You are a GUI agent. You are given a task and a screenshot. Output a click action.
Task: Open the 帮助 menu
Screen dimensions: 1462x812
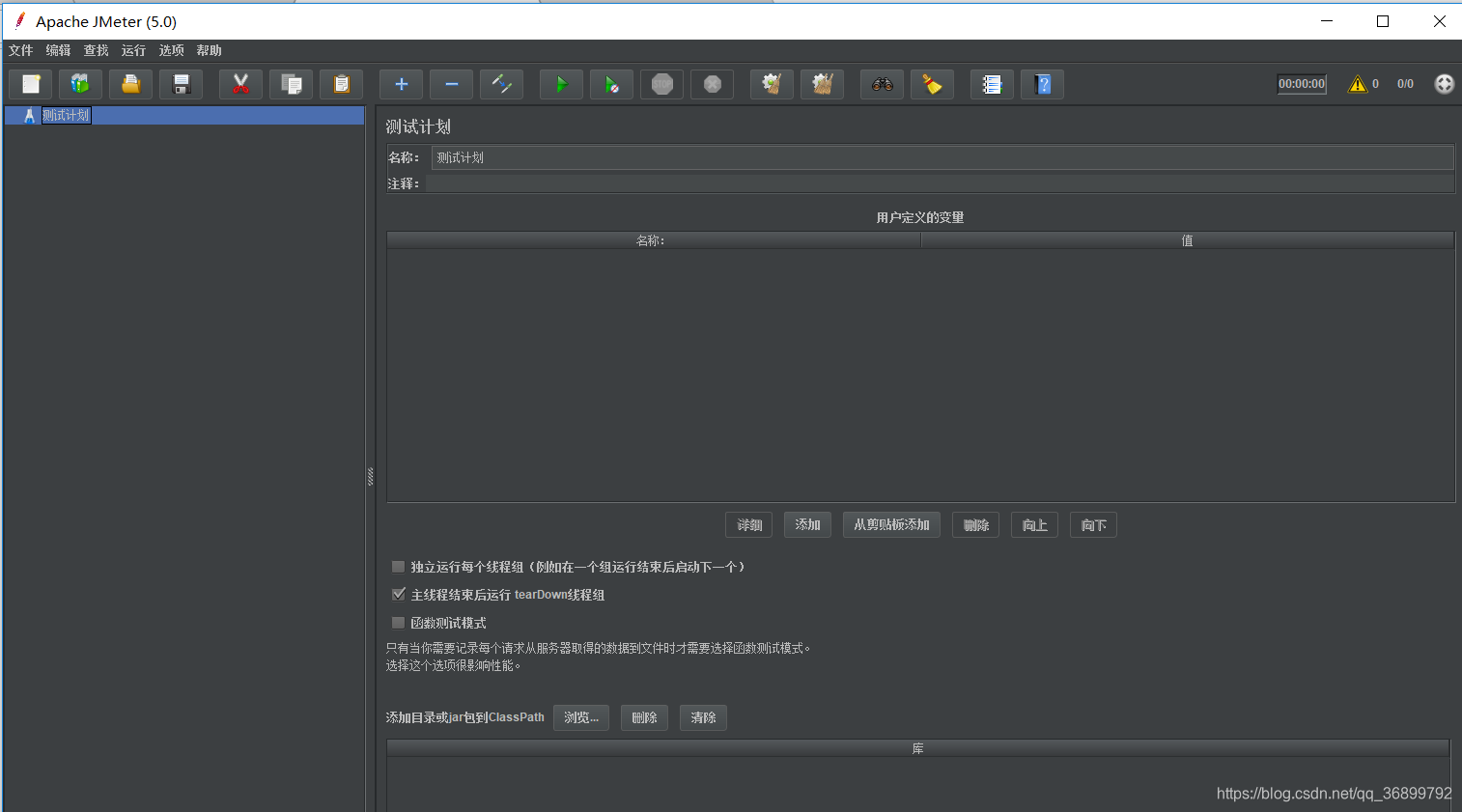pyautogui.click(x=209, y=50)
